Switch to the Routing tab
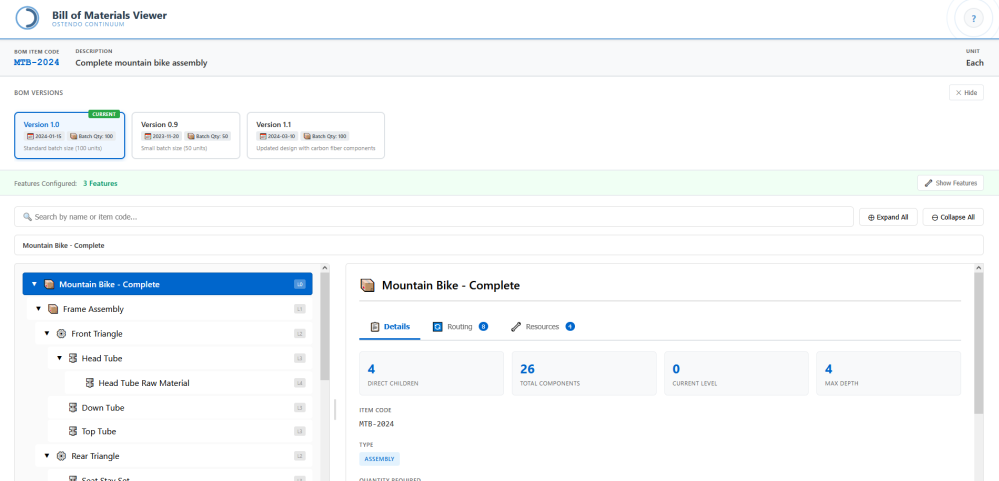Screen dimensions: 999x481 (x=459, y=327)
